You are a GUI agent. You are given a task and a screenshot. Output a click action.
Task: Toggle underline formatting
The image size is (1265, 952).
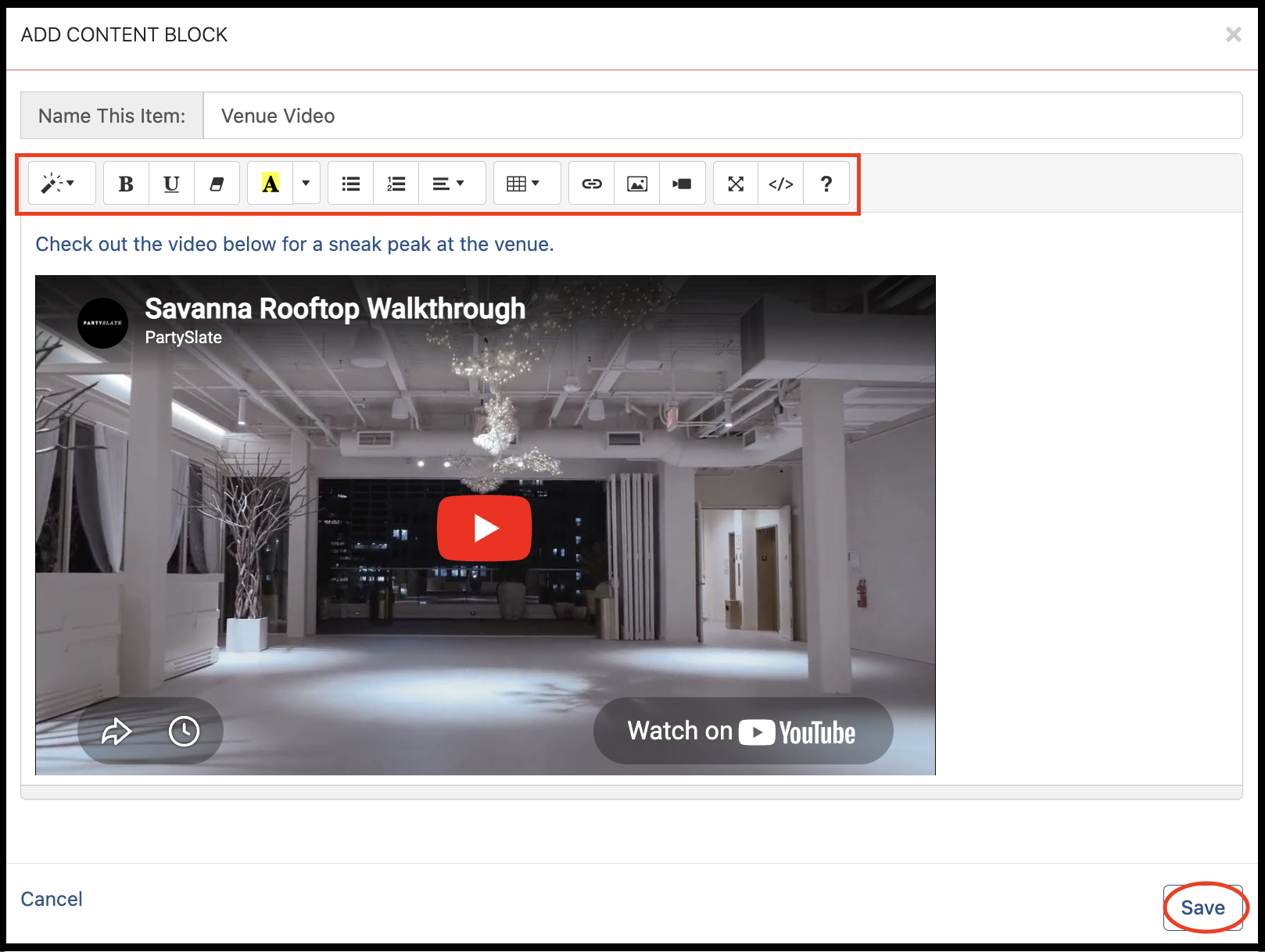click(x=171, y=184)
